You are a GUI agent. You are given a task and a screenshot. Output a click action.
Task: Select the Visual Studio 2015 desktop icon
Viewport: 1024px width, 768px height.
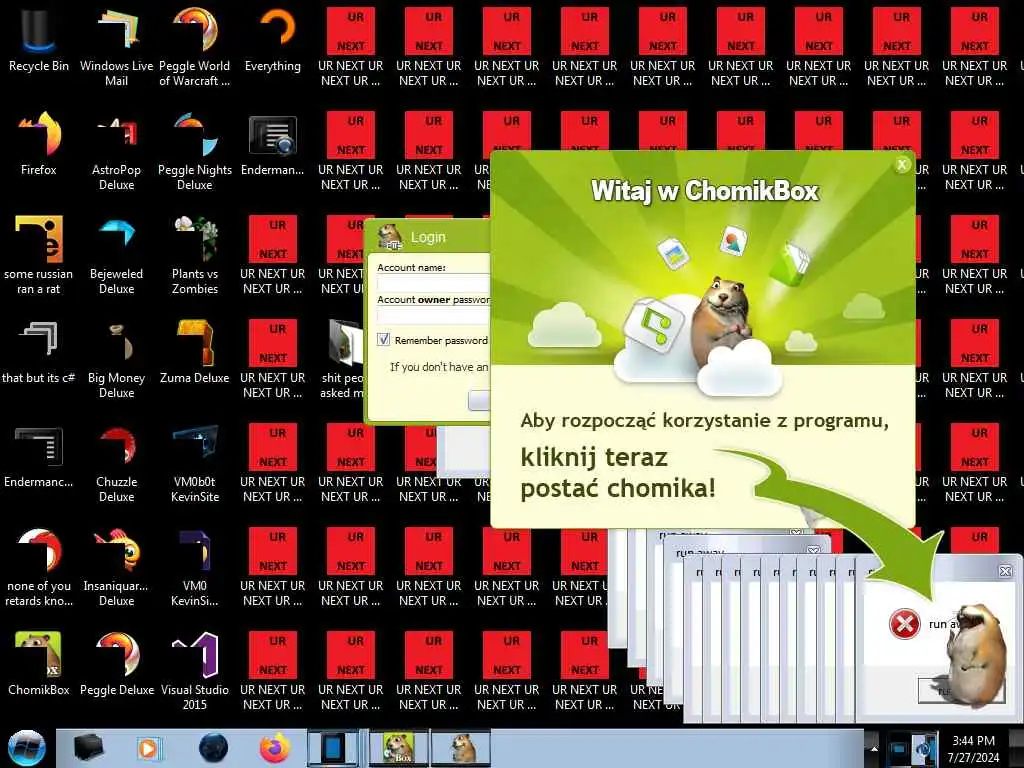coord(195,671)
